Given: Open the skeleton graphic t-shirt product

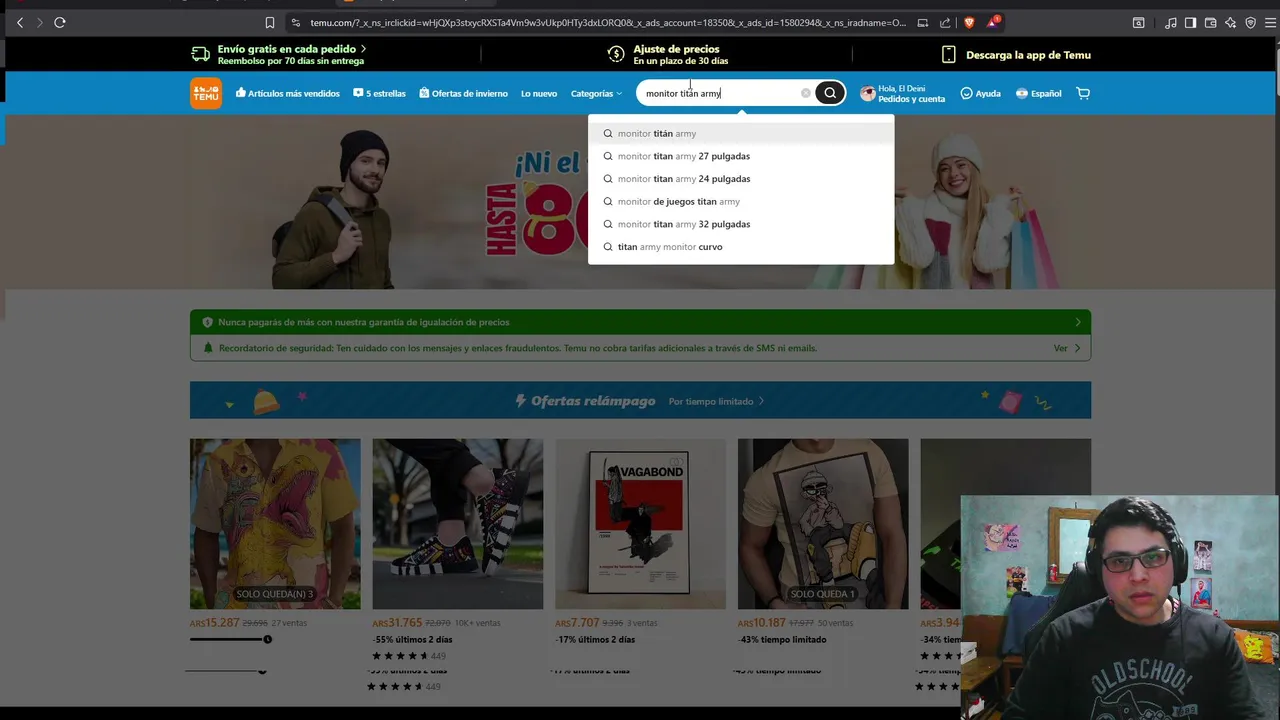Looking at the screenshot, I should (x=823, y=524).
